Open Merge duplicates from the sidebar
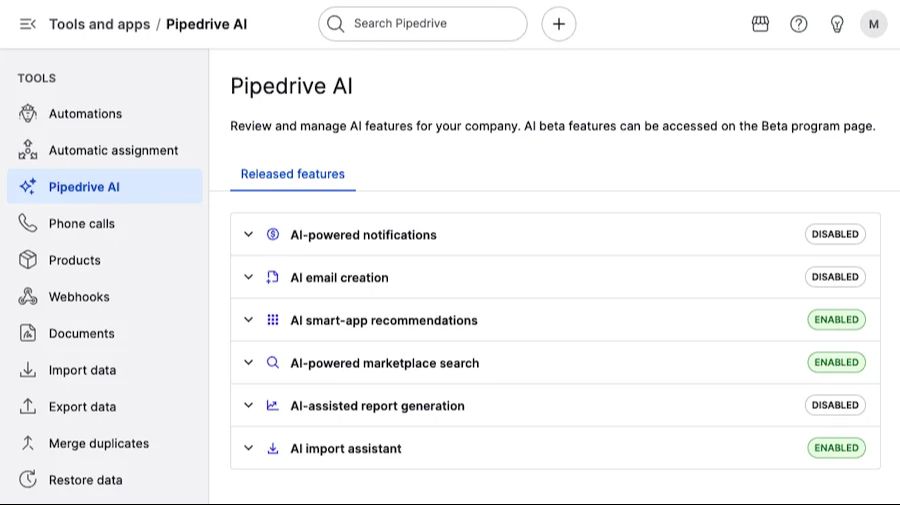Viewport: 900px width, 505px height. [98, 443]
